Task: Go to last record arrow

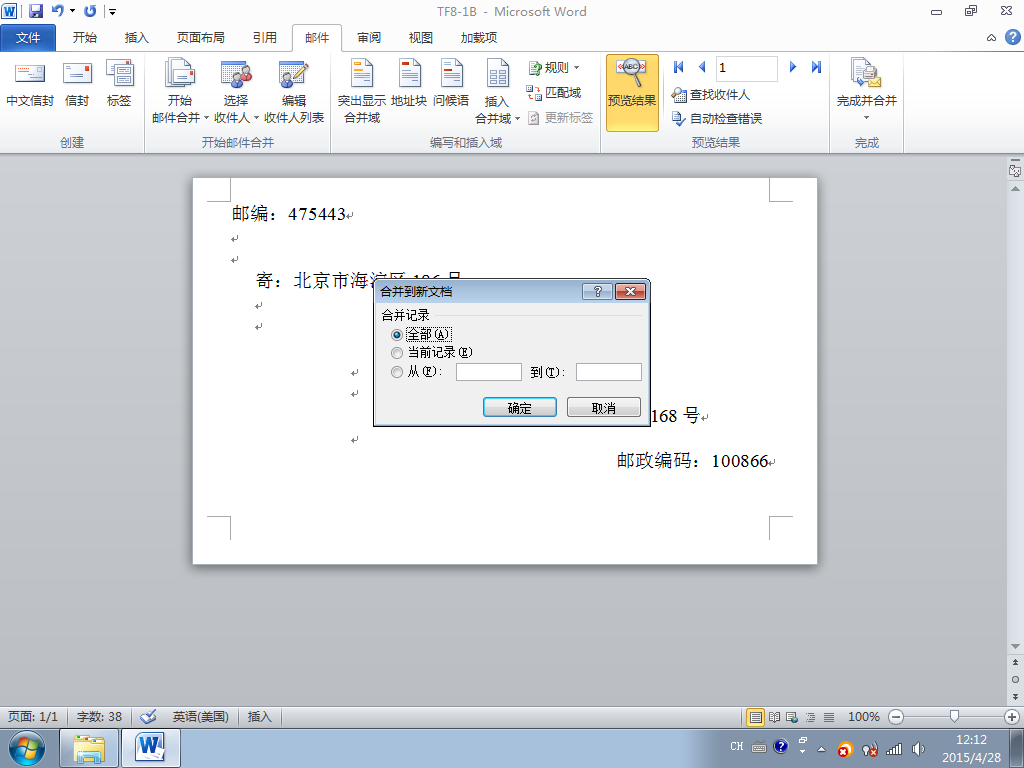Action: pyautogui.click(x=816, y=67)
